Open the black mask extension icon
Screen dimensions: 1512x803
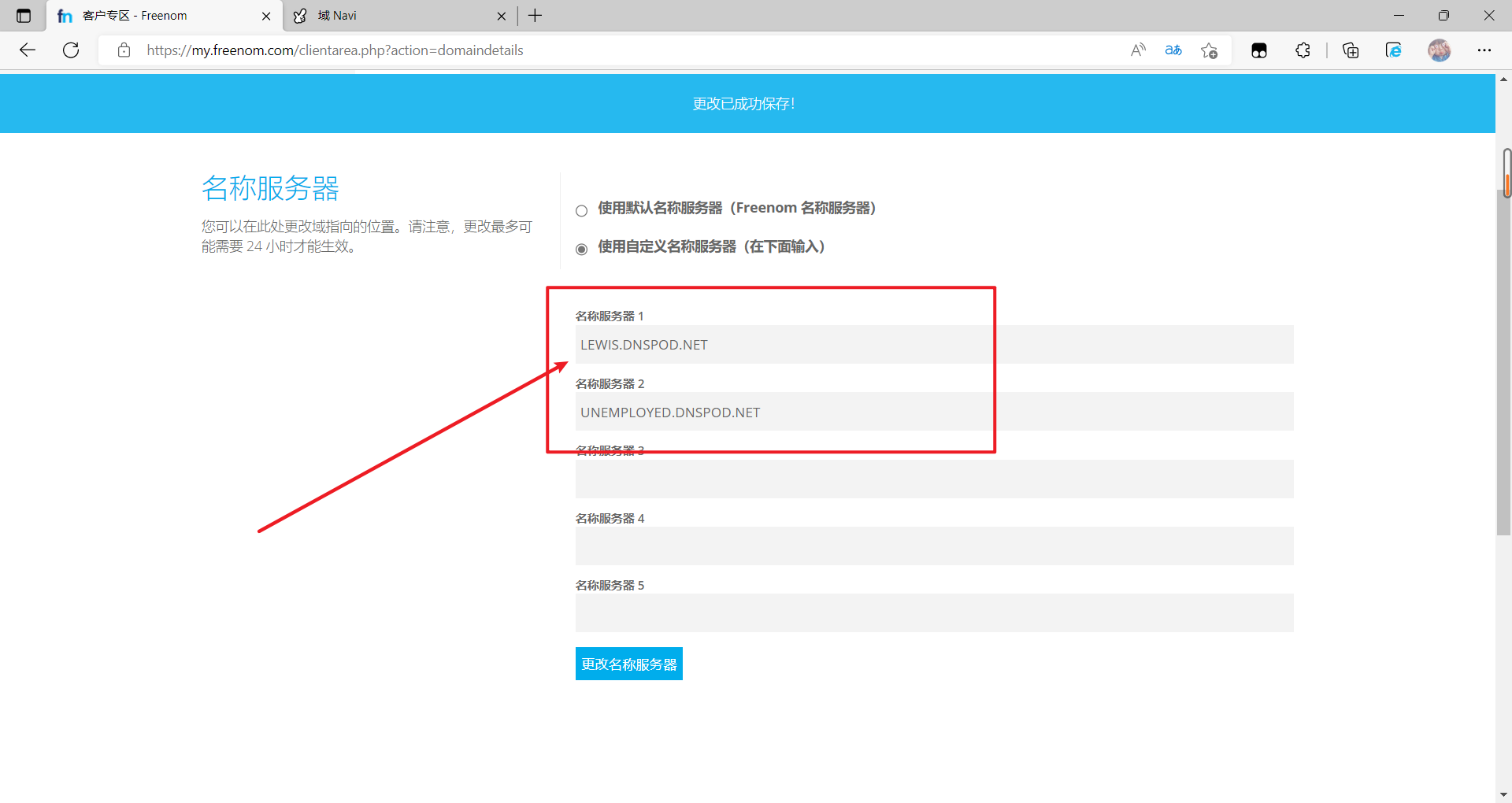(1259, 50)
